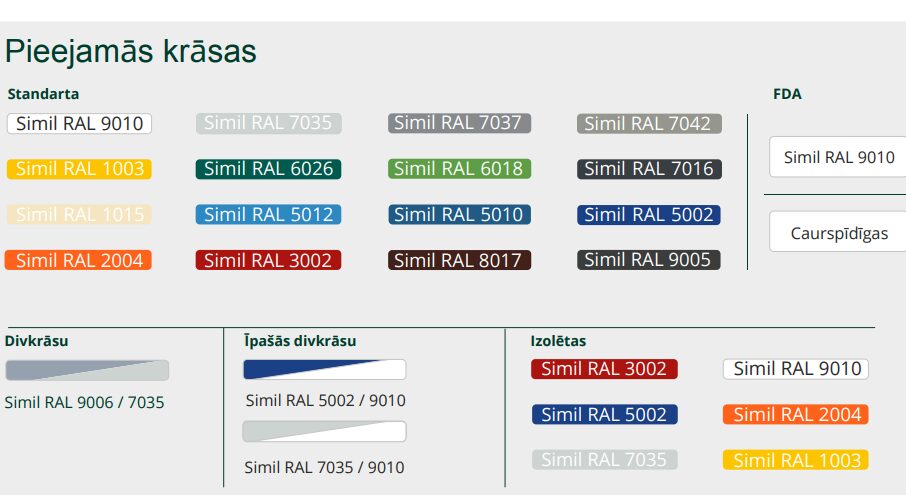Pick the Simil RAL 5010 blue swatch
This screenshot has height=495, width=906.
(x=458, y=214)
